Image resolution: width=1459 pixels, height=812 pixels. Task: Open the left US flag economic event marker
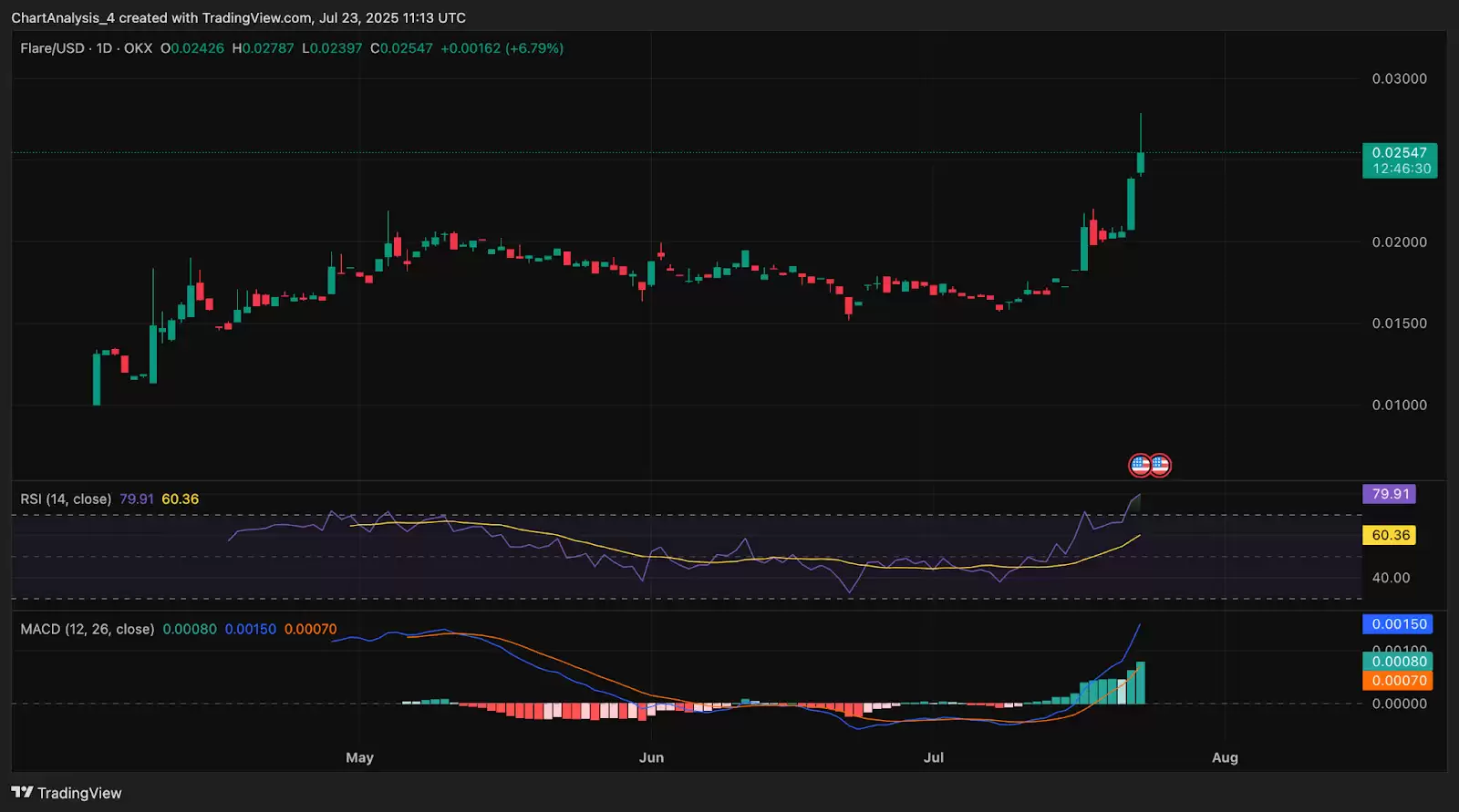[x=1140, y=466]
